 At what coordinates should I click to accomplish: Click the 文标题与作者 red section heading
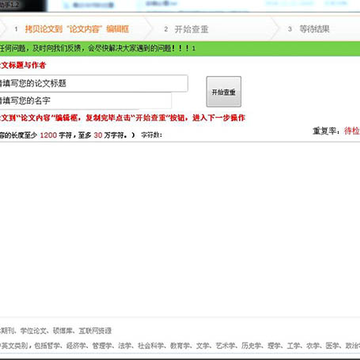tap(23, 65)
